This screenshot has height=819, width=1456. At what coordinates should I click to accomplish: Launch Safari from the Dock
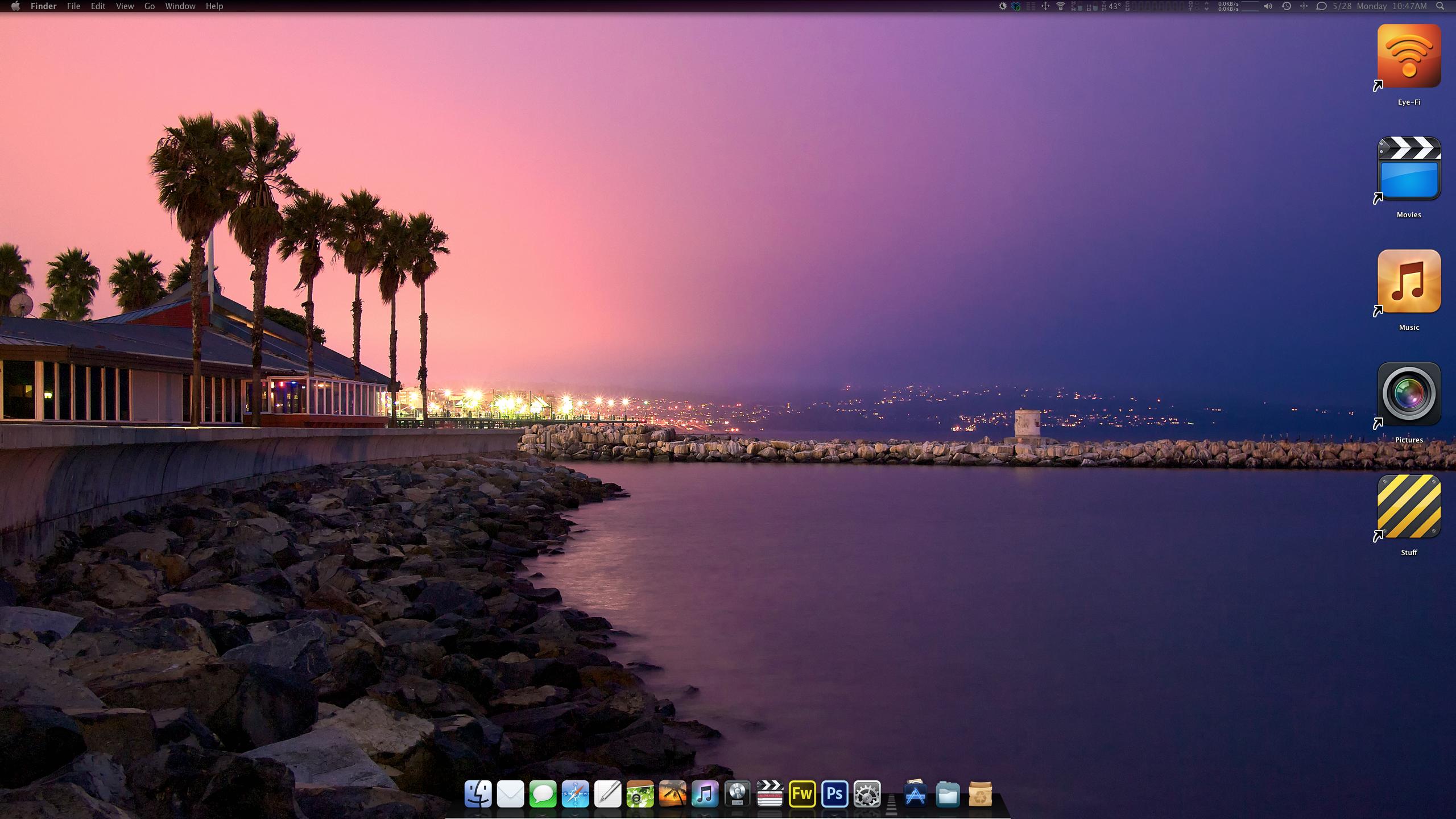tap(575, 794)
